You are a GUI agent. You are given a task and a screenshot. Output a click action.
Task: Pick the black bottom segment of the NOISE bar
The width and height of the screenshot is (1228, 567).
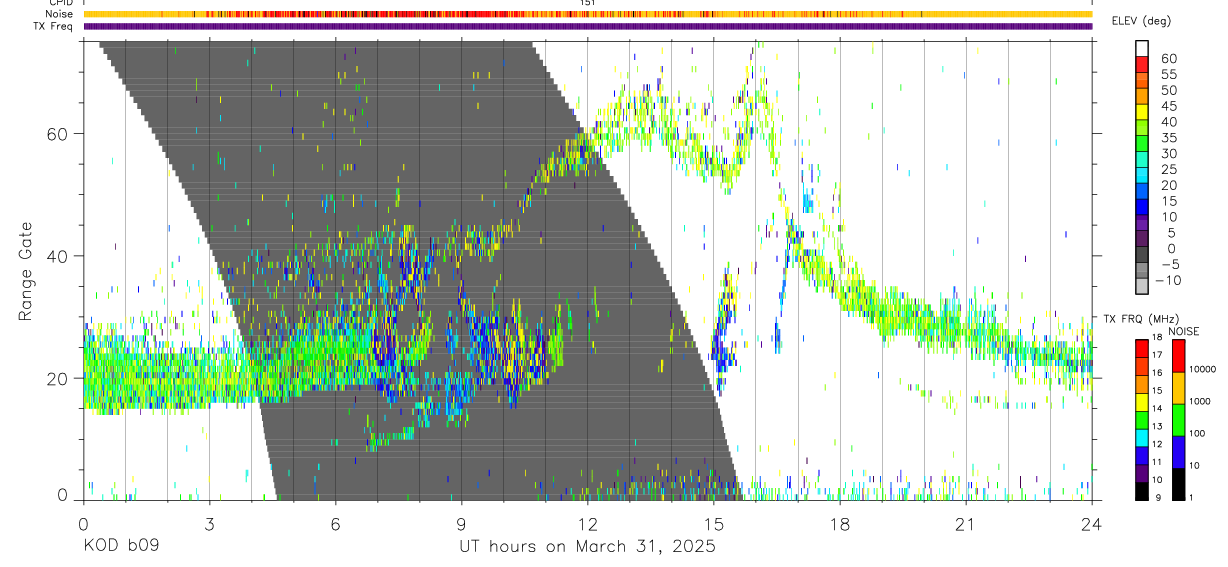pos(1177,483)
